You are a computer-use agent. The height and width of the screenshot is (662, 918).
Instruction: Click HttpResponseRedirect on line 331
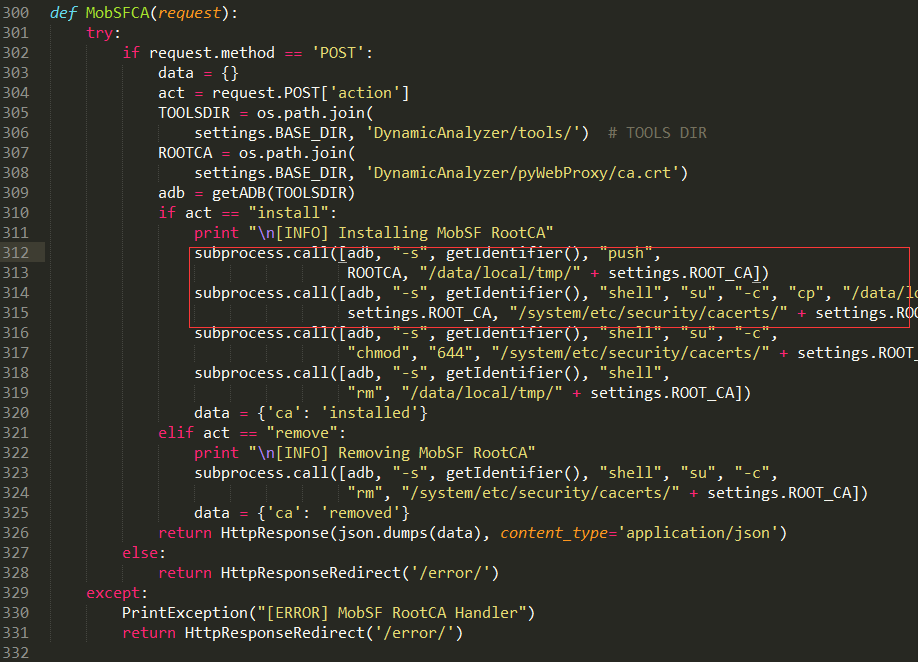coord(275,633)
